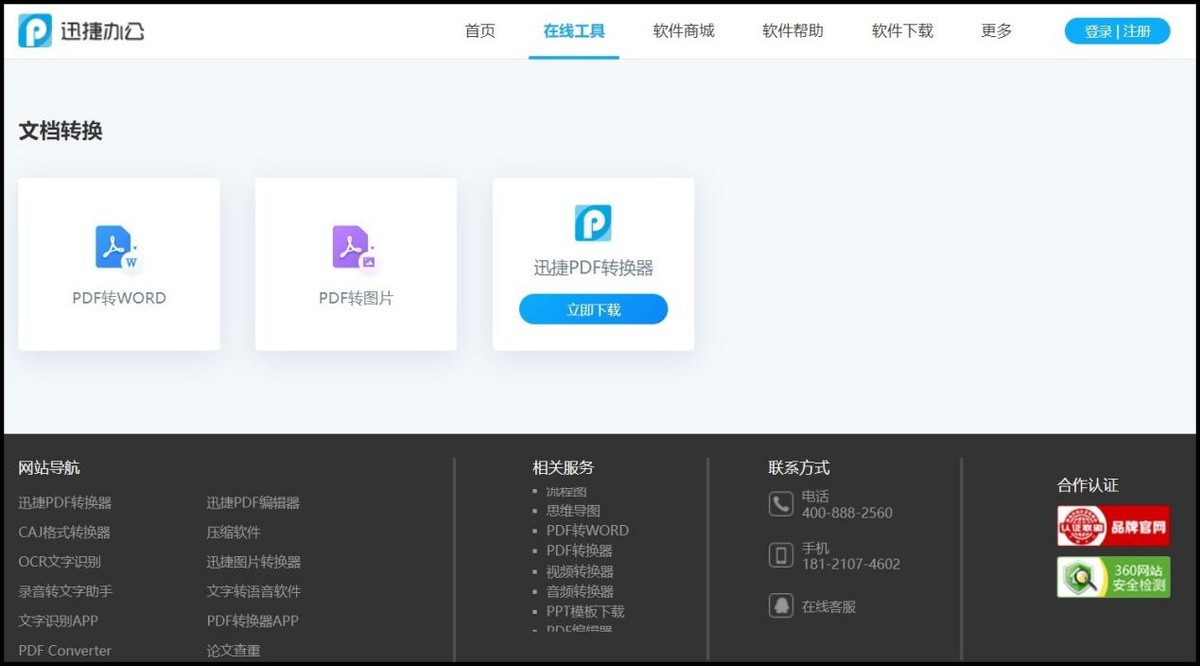The image size is (1200, 666).
Task: Click the PDF转图片 card label
Action: [x=356, y=298]
